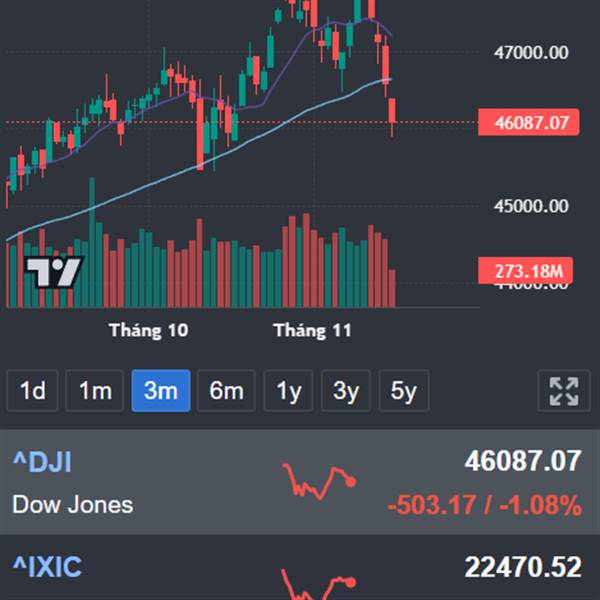Click the 22470.52 index price

(522, 568)
